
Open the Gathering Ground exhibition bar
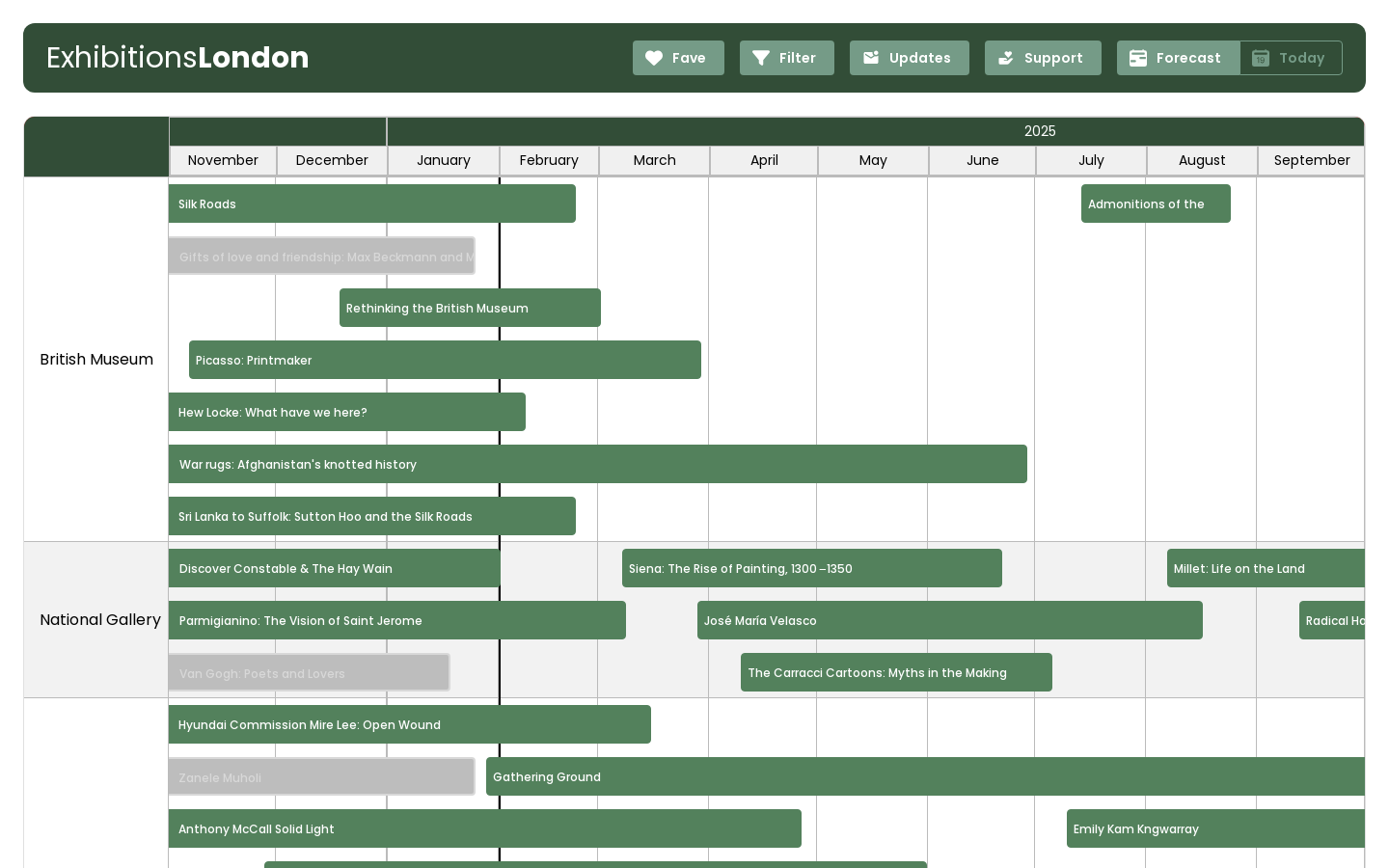click(925, 776)
